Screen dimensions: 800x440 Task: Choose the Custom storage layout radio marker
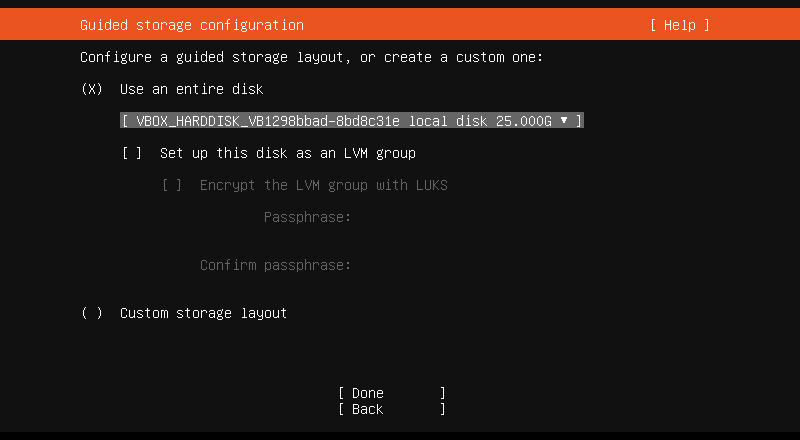tap(92, 313)
